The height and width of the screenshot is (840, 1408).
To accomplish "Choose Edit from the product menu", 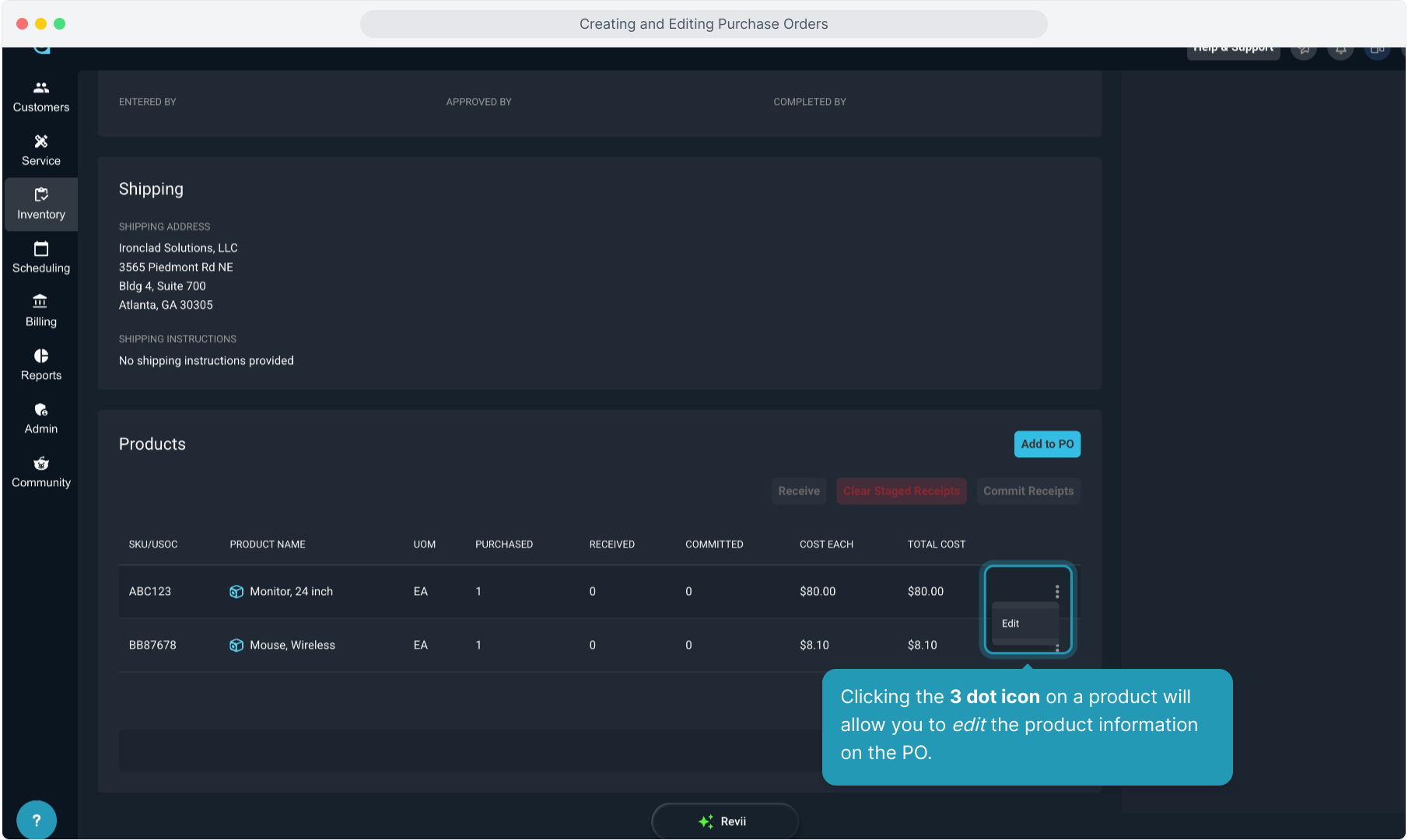I will [x=1010, y=624].
